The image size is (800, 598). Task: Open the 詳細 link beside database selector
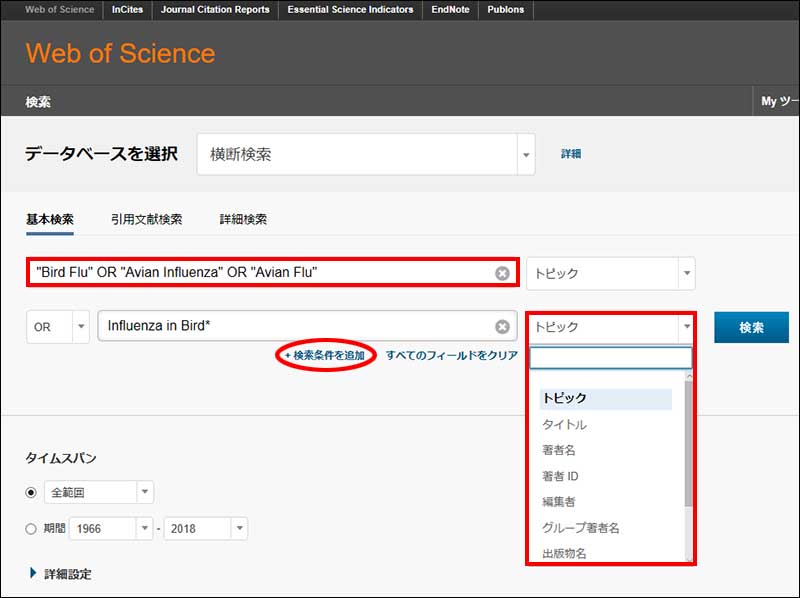(571, 154)
